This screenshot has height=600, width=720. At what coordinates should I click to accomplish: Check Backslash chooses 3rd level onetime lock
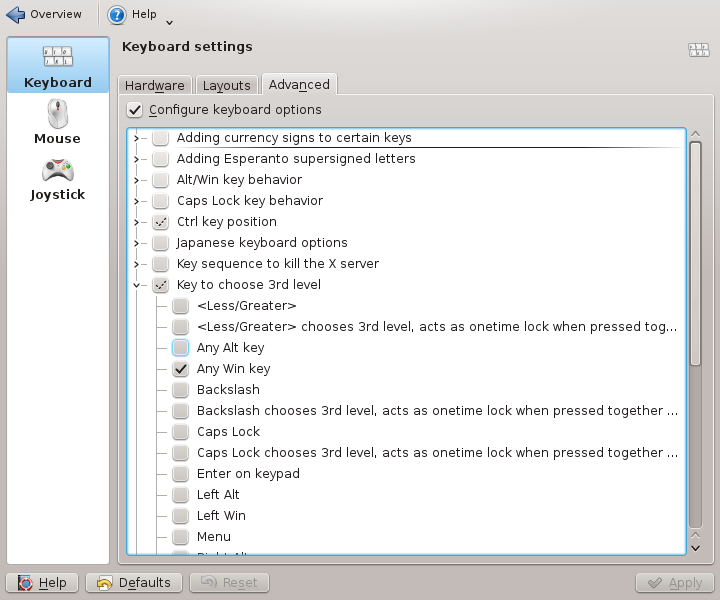tap(180, 411)
